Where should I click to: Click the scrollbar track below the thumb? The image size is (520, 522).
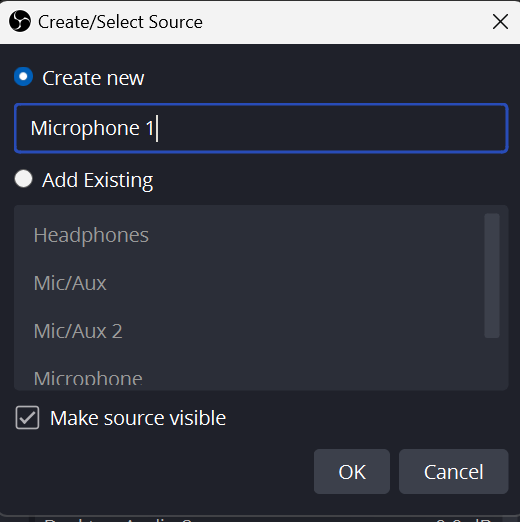coord(492,362)
